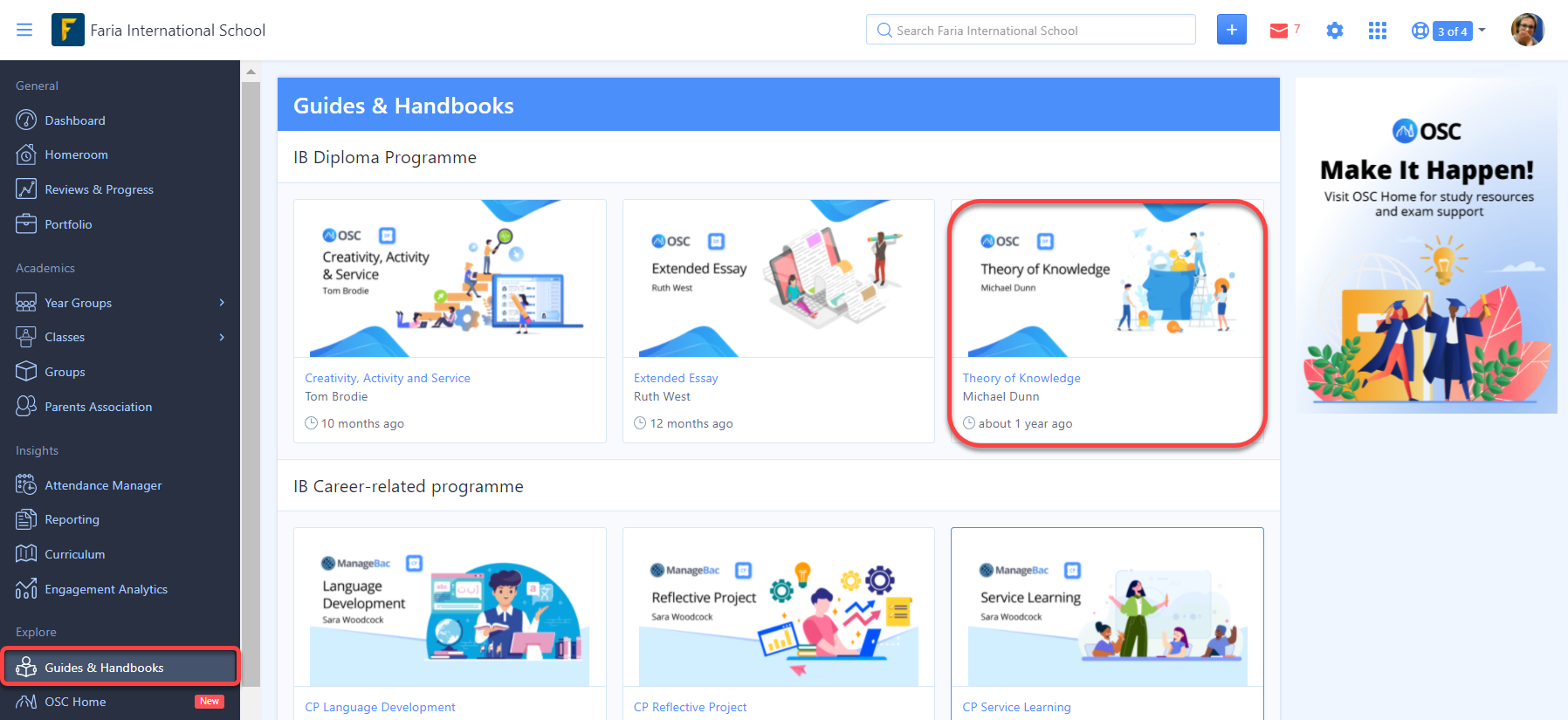Click the Ruth West author name
This screenshot has height=720, width=1568.
[662, 396]
